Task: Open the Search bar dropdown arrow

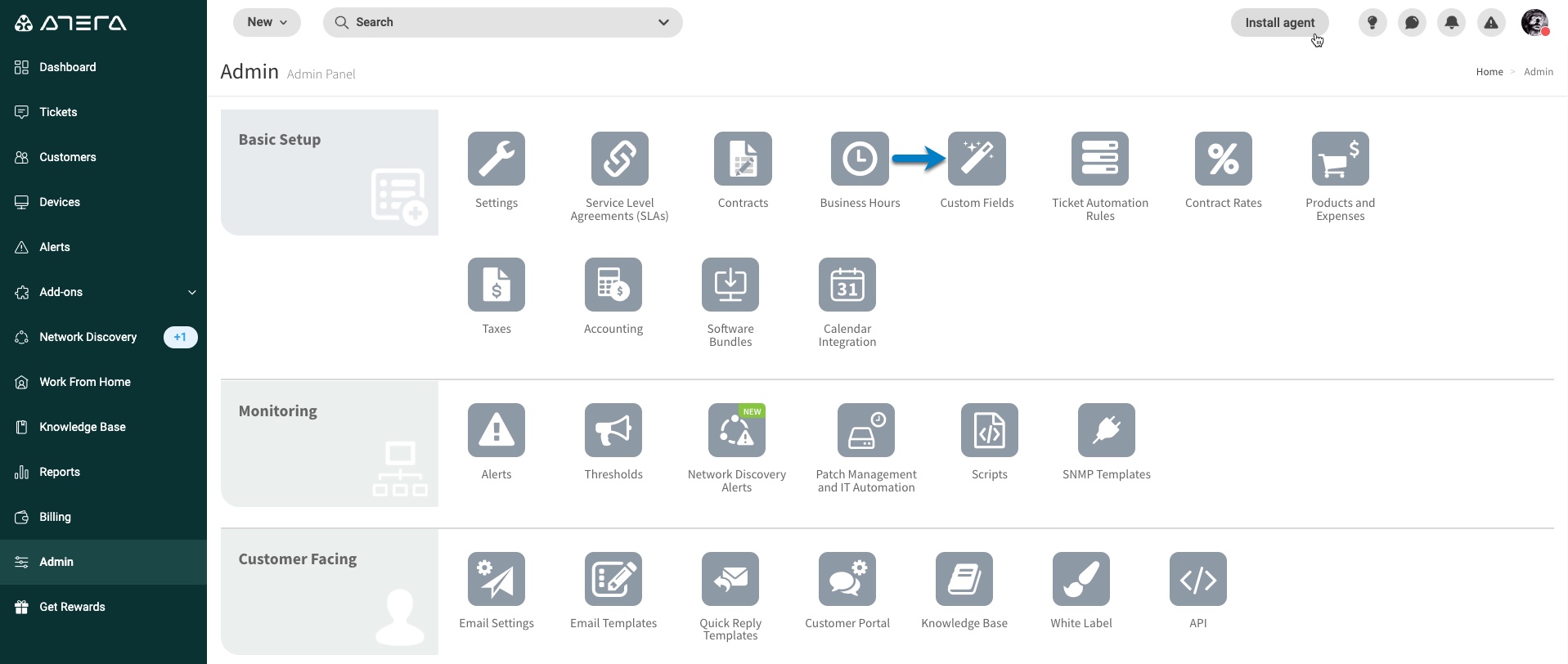Action: [x=663, y=22]
